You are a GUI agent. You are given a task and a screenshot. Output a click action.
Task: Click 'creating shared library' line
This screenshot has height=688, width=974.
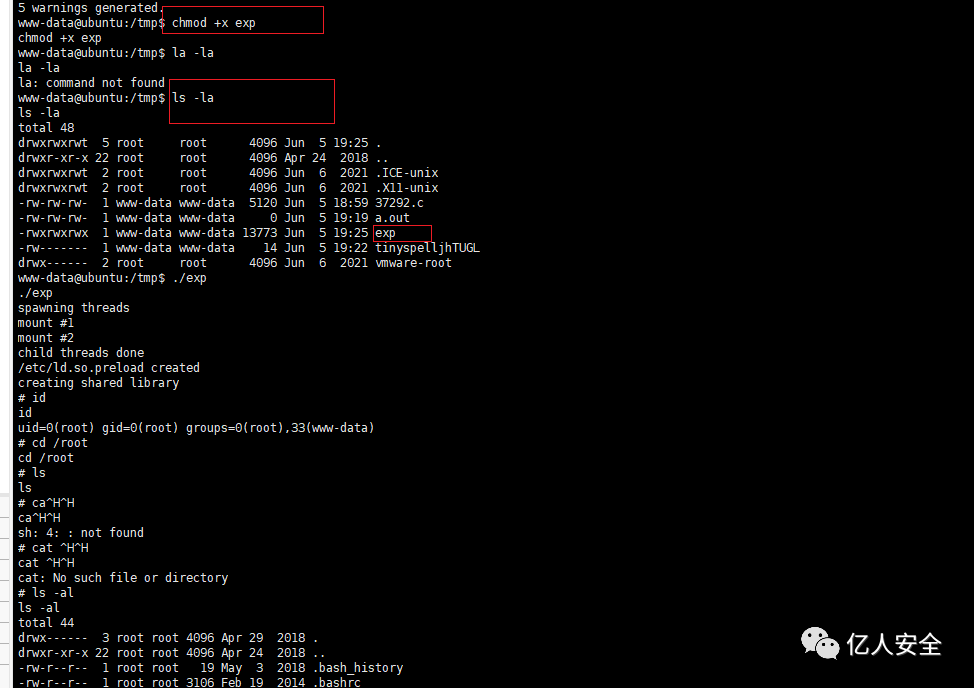click(x=98, y=382)
